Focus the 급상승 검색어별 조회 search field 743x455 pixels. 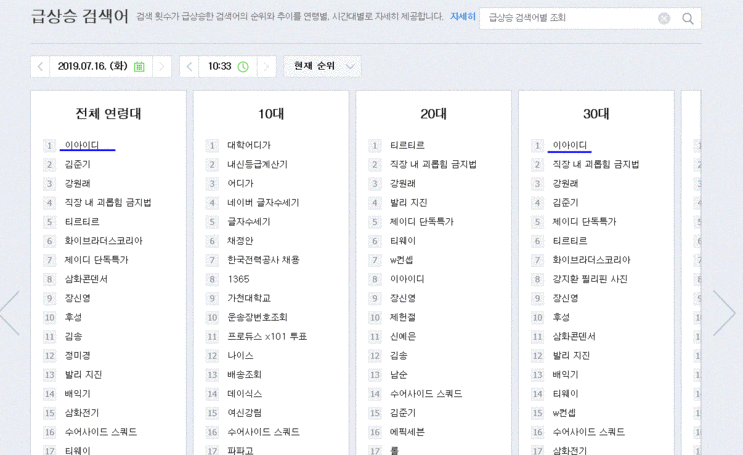(x=571, y=18)
